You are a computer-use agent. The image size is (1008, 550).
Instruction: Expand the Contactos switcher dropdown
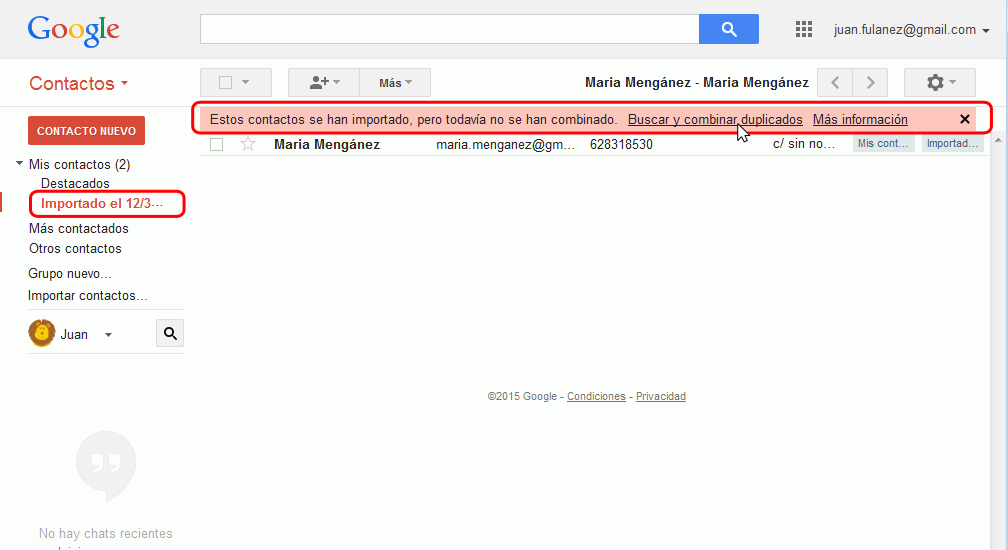78,84
